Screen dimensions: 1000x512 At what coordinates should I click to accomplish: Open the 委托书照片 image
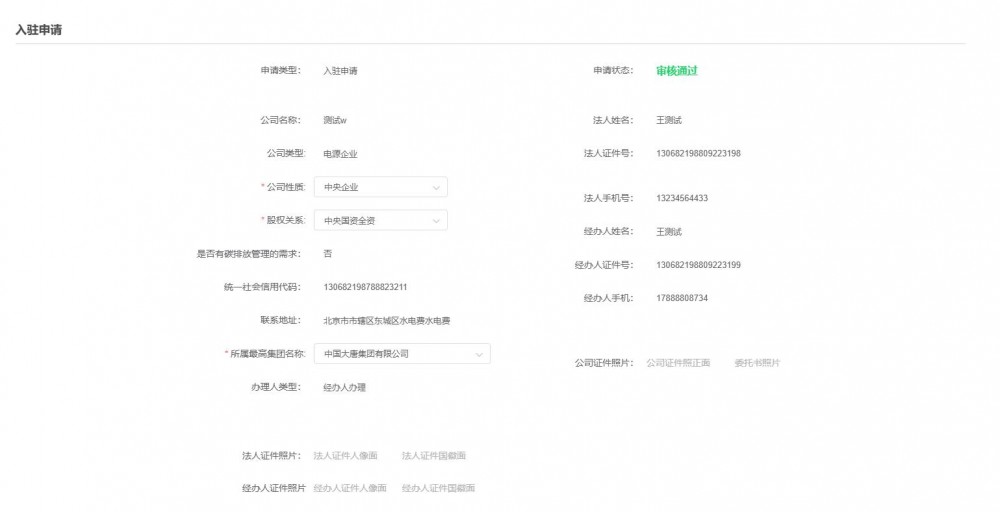click(x=757, y=363)
